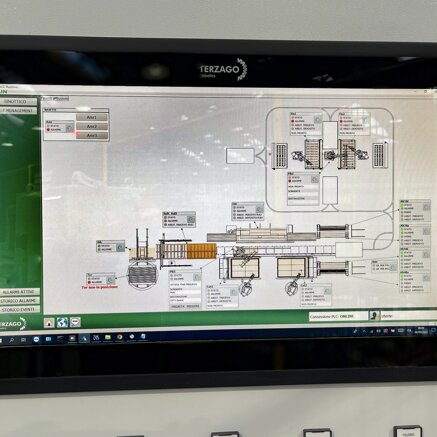This screenshot has width=437, height=437.
Task: Open details icon in bottom right-edge status panel
Action: (x=426, y=278)
